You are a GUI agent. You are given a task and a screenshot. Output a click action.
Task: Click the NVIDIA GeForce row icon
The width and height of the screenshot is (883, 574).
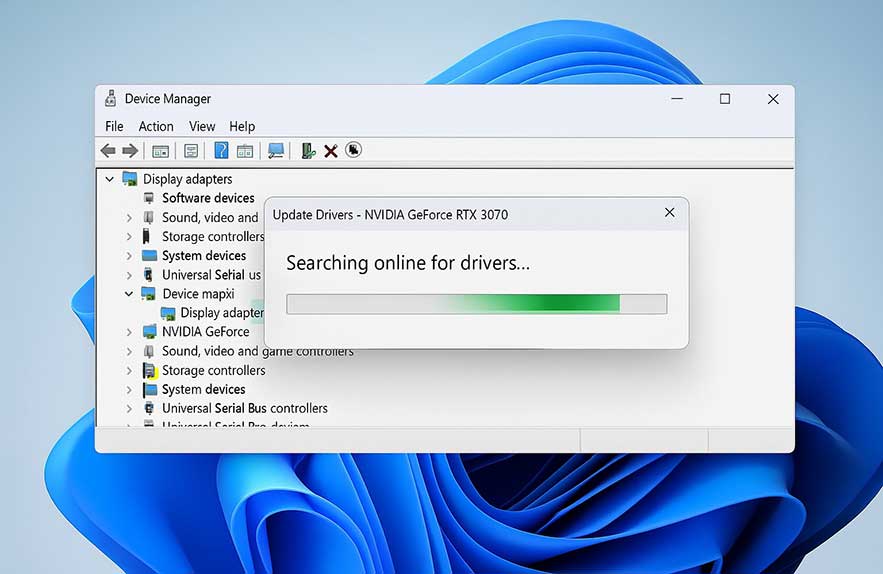[x=150, y=332]
